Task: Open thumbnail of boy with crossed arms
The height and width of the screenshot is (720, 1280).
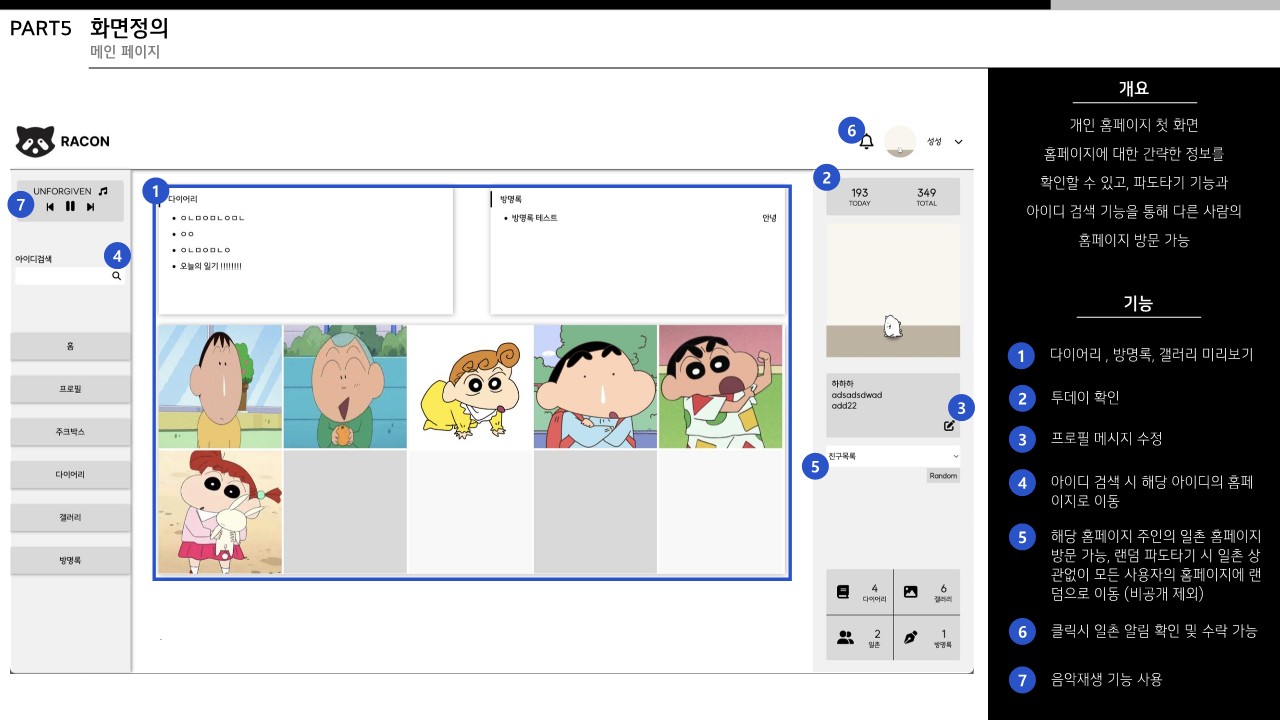Action: (x=595, y=386)
